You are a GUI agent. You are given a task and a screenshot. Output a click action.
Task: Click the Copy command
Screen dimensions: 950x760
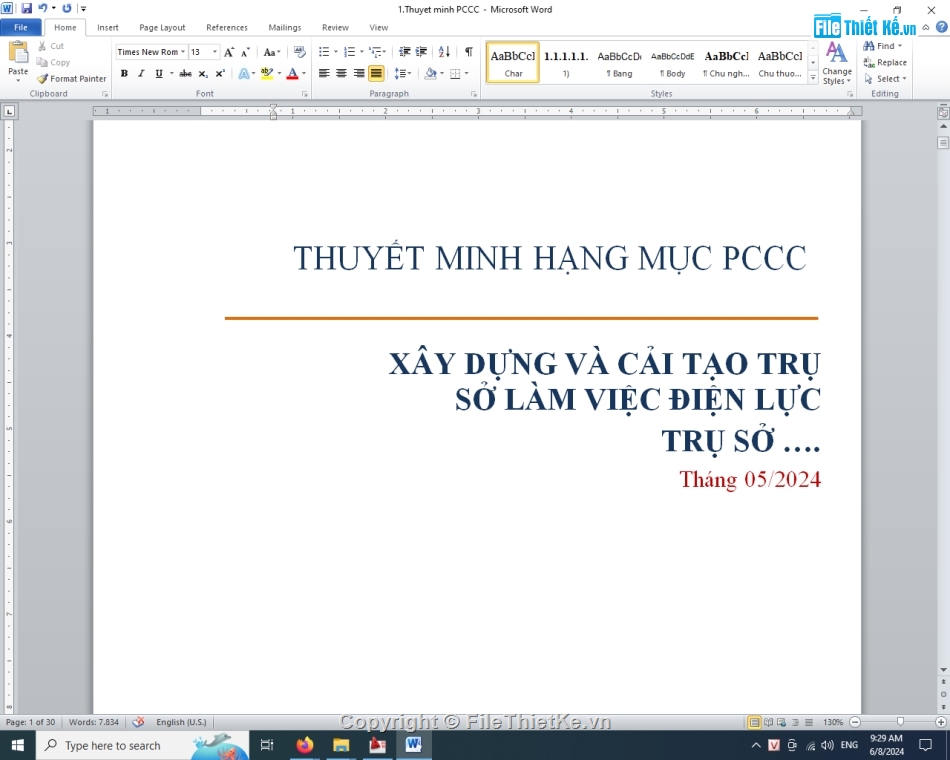pyautogui.click(x=53, y=62)
